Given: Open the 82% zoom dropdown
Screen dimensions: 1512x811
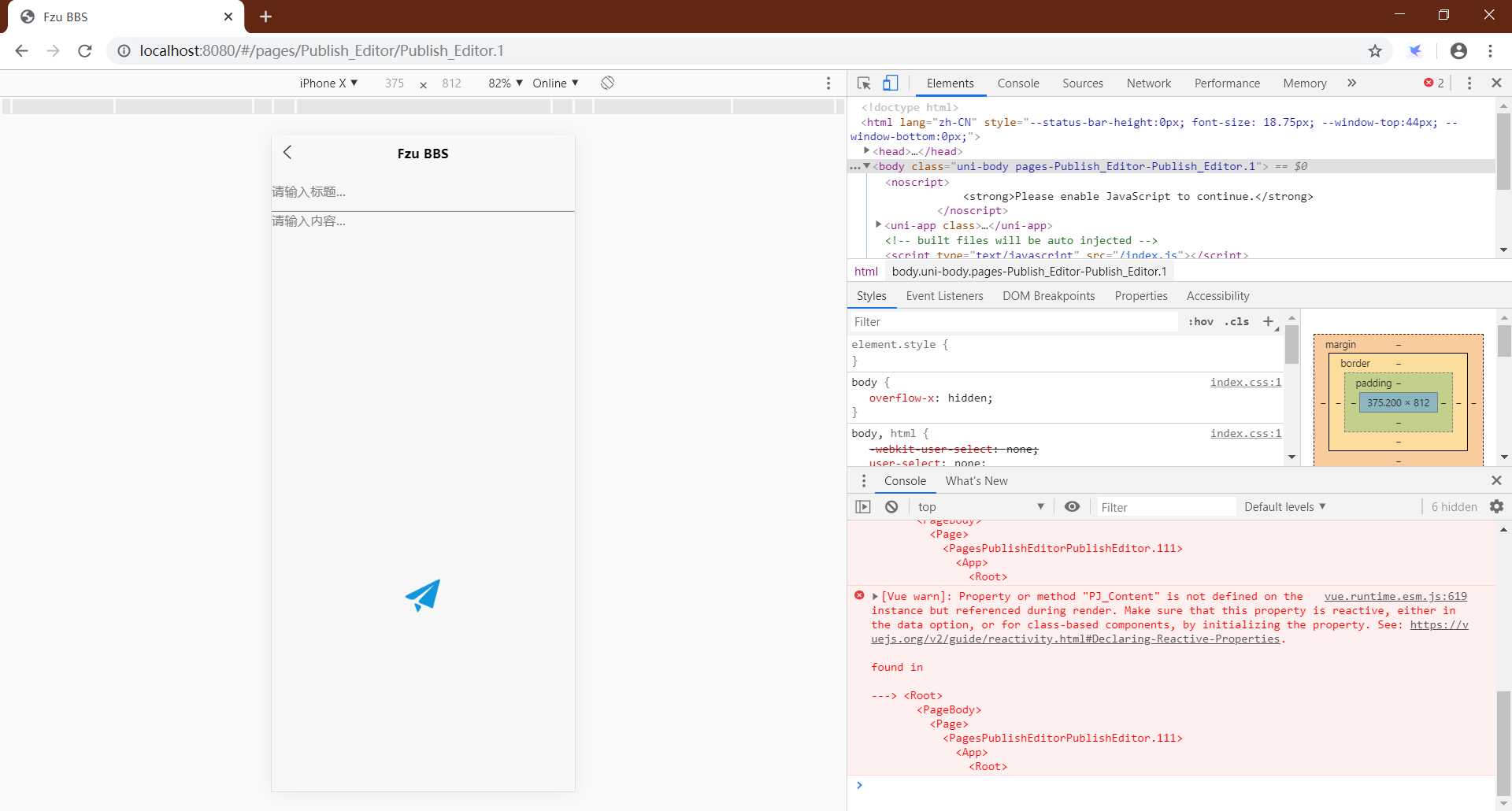Looking at the screenshot, I should [506, 83].
